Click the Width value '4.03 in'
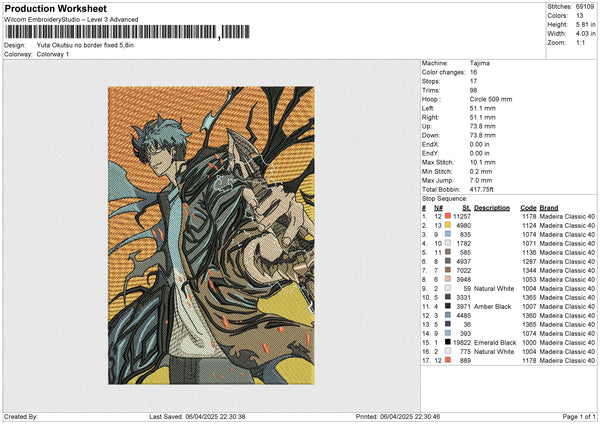Screen dimensions: 600x424 (x=585, y=34)
